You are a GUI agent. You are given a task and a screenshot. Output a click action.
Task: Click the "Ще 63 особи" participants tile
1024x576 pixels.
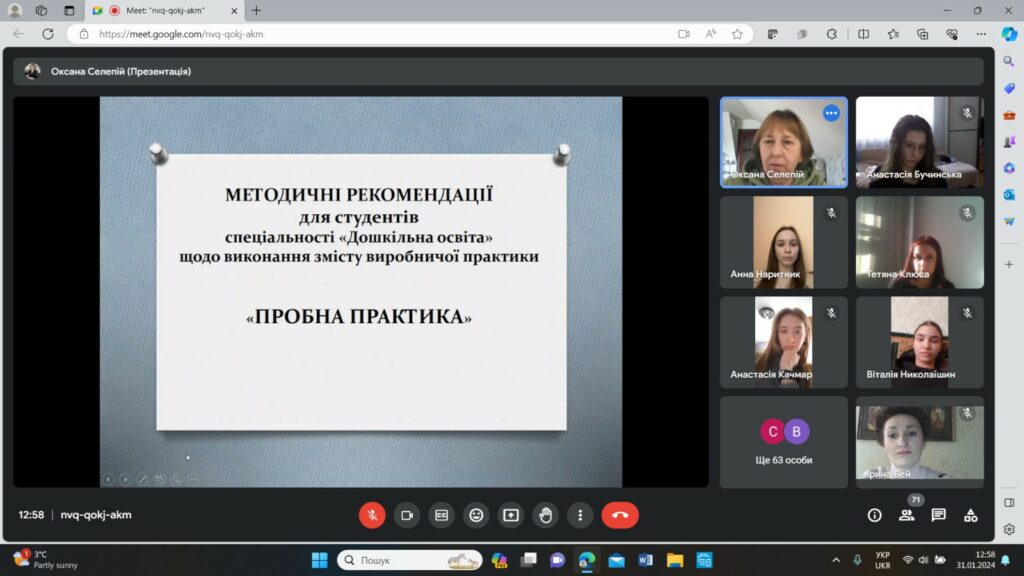(x=783, y=442)
